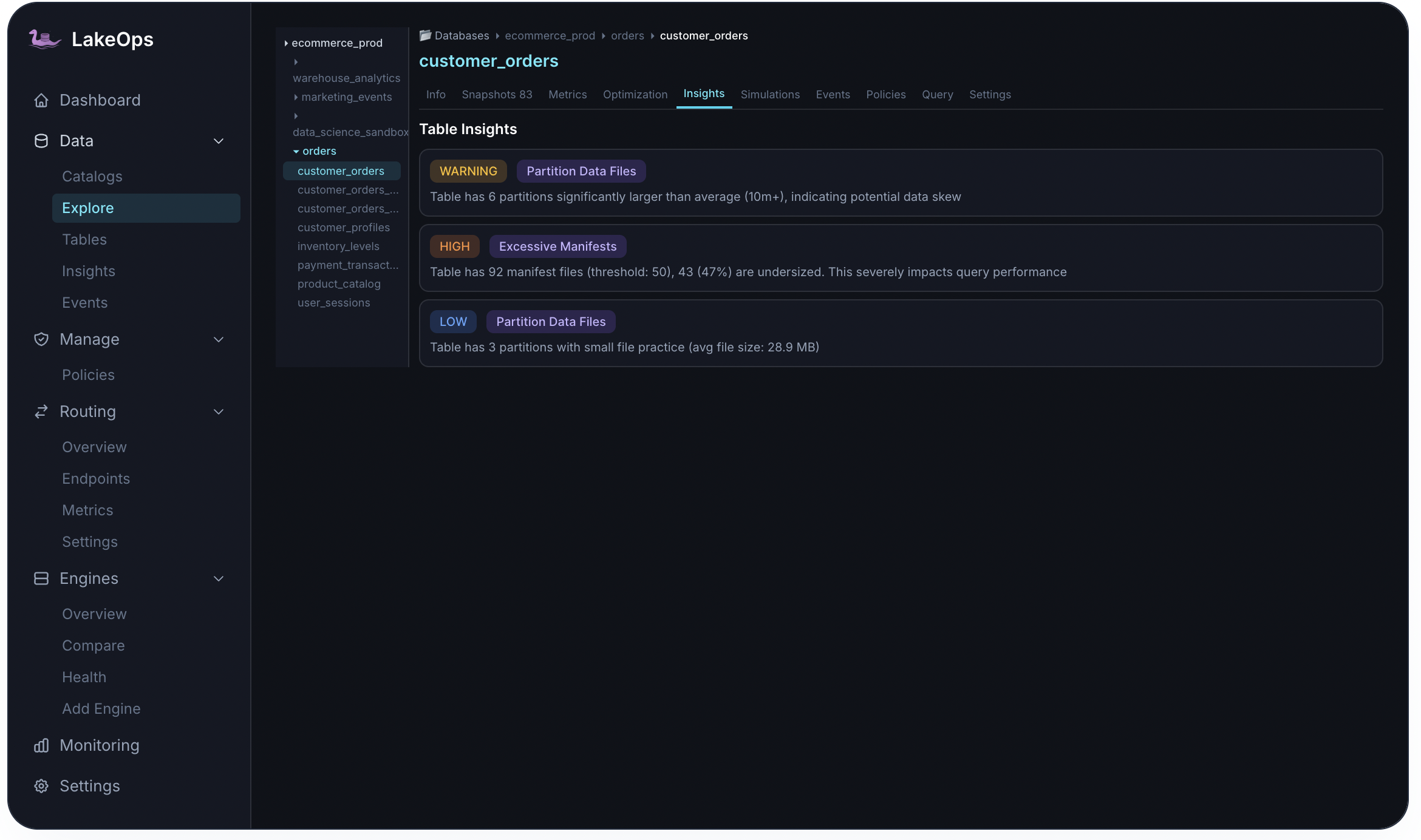Click the Excessive Manifests tag
The width and height of the screenshot is (1421, 840).
(557, 246)
